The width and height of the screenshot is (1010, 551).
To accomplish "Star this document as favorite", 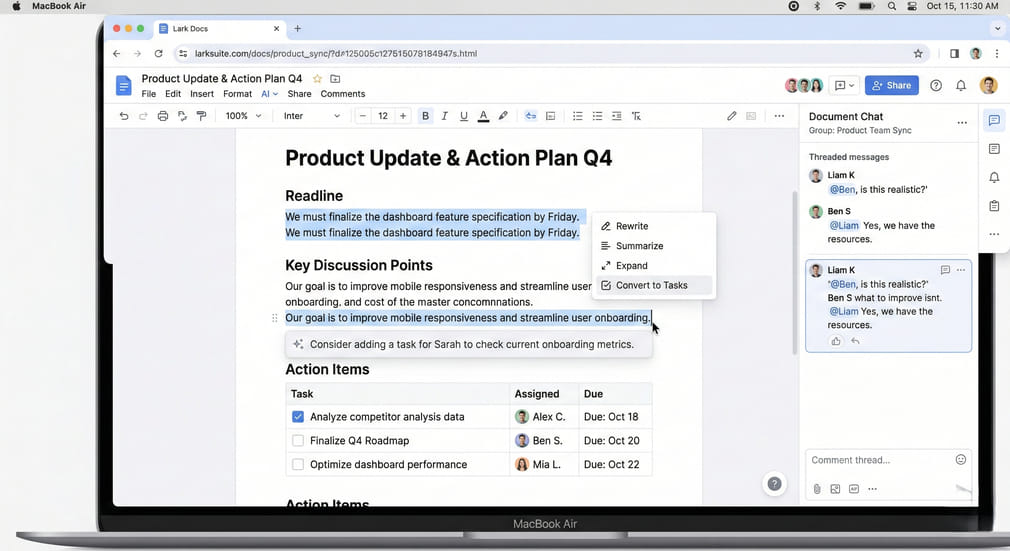I will 318,79.
